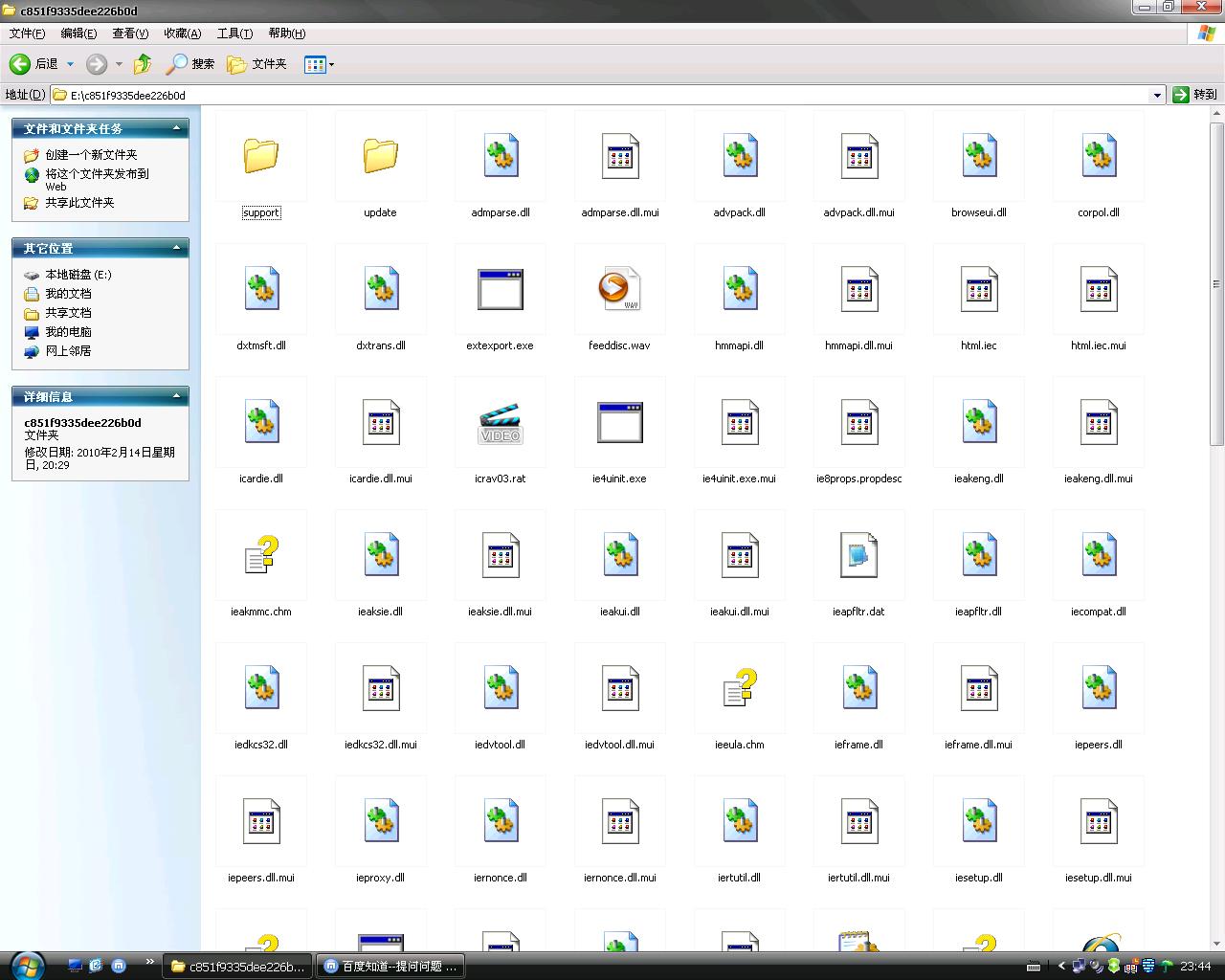Image resolution: width=1225 pixels, height=980 pixels.
Task: Click 创建一个新文件夹 link
Action: [91, 154]
